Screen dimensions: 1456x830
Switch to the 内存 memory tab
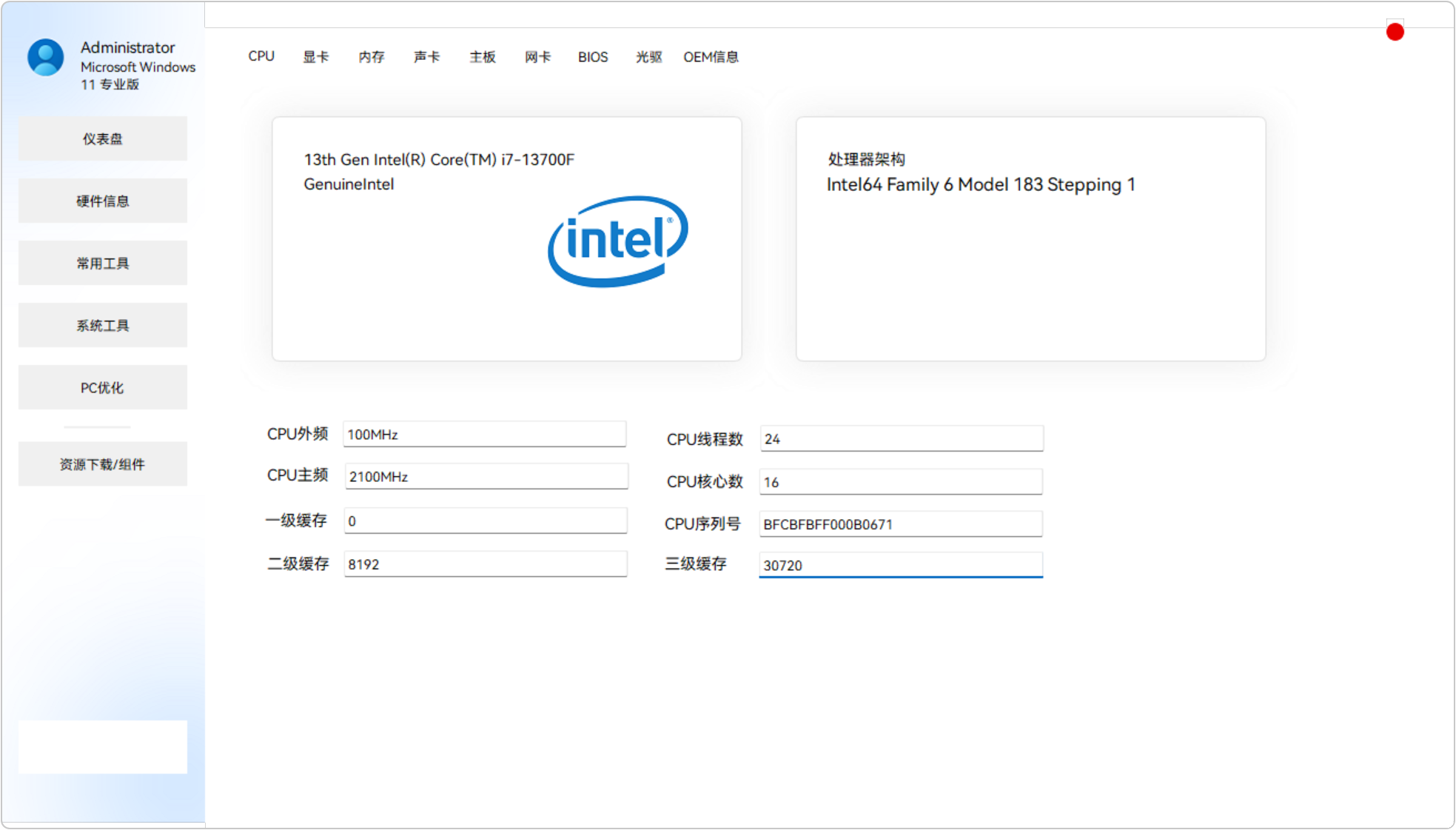pos(371,57)
